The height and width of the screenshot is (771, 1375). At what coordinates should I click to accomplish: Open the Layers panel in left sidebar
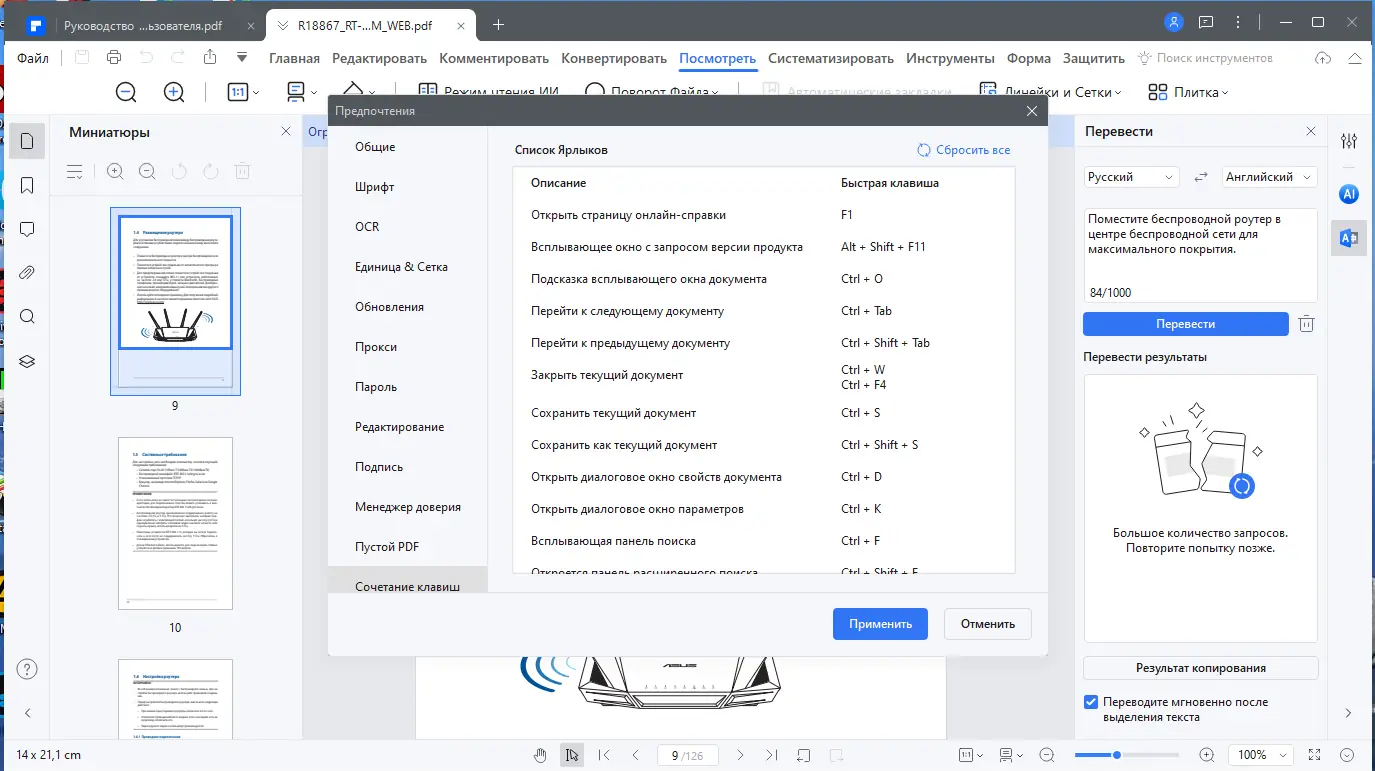coord(27,361)
